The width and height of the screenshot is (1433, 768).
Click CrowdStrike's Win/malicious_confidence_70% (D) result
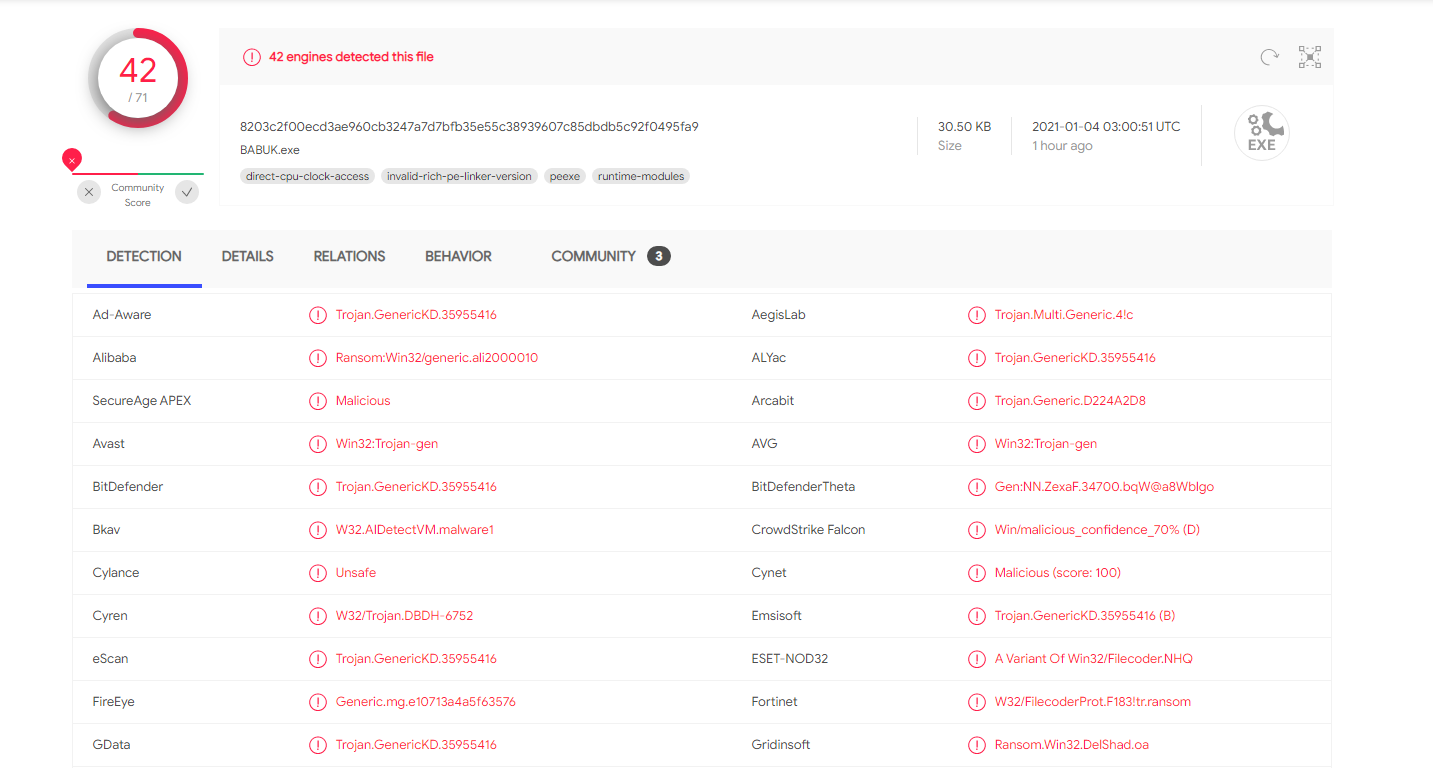click(1097, 530)
